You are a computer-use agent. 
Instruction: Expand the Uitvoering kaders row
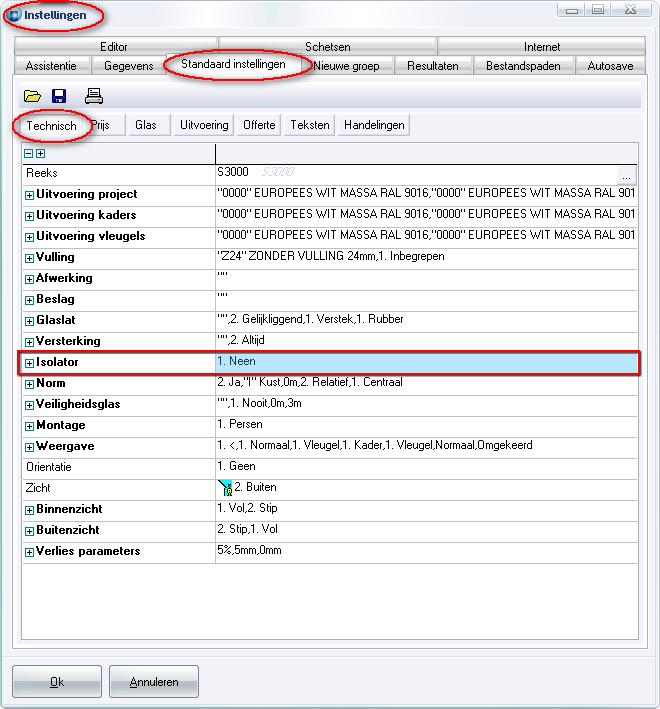point(29,216)
